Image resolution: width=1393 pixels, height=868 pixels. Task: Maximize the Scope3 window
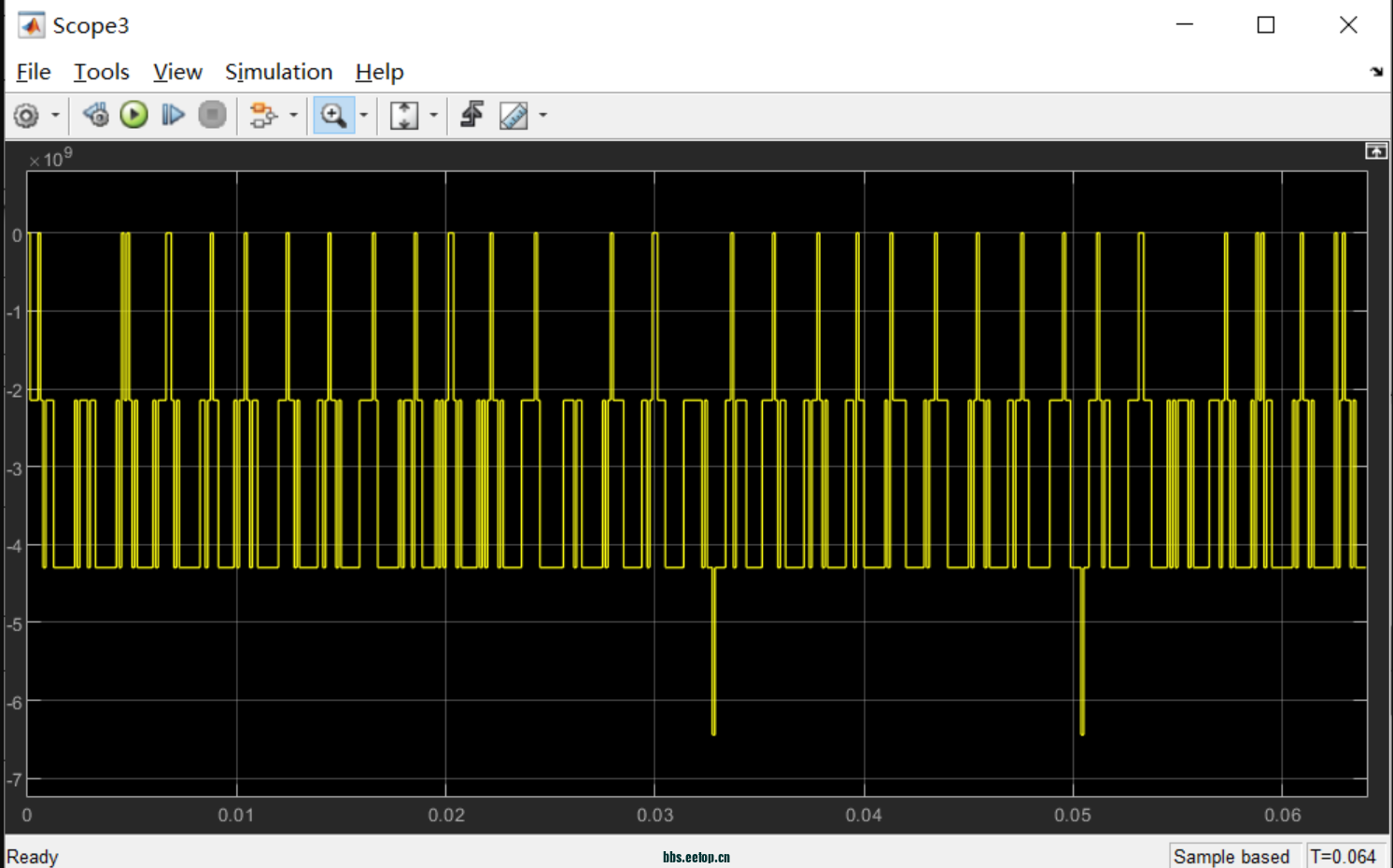coord(1266,25)
